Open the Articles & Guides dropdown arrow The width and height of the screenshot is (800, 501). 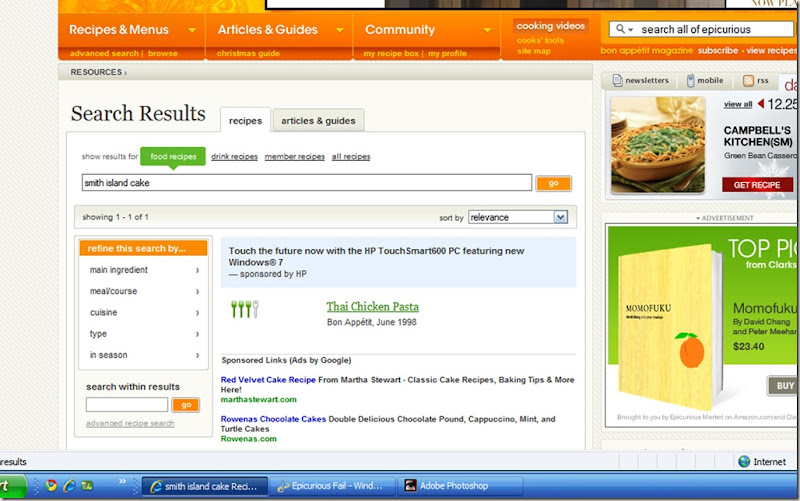tap(339, 30)
